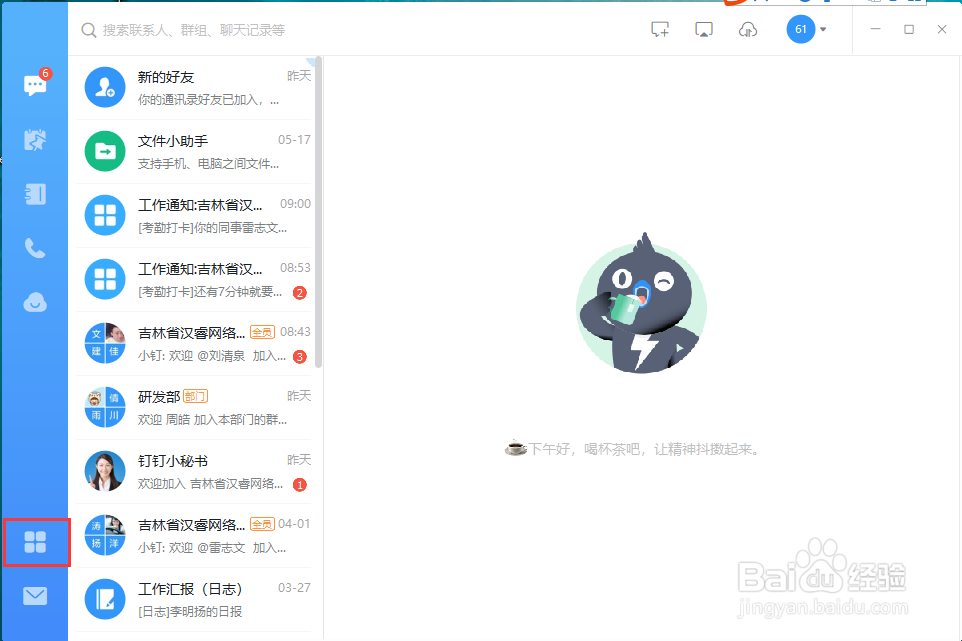Minimize the DingTalk window

875,29
